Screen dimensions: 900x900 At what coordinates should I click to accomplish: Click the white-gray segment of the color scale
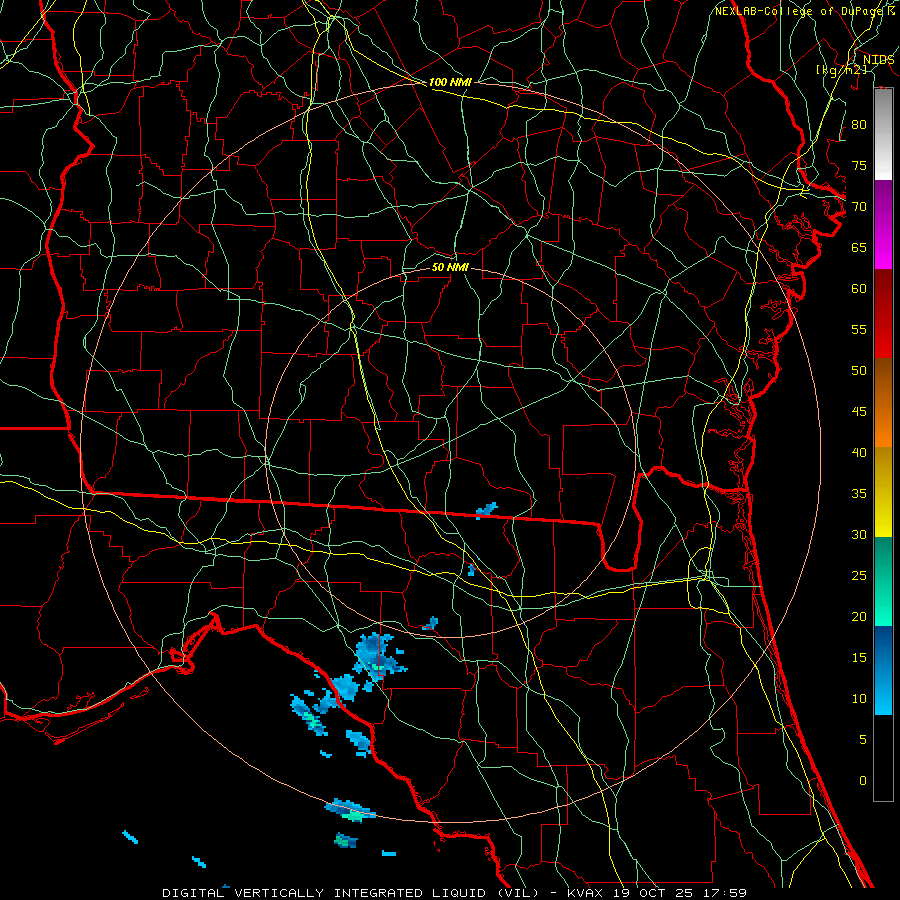[883, 134]
